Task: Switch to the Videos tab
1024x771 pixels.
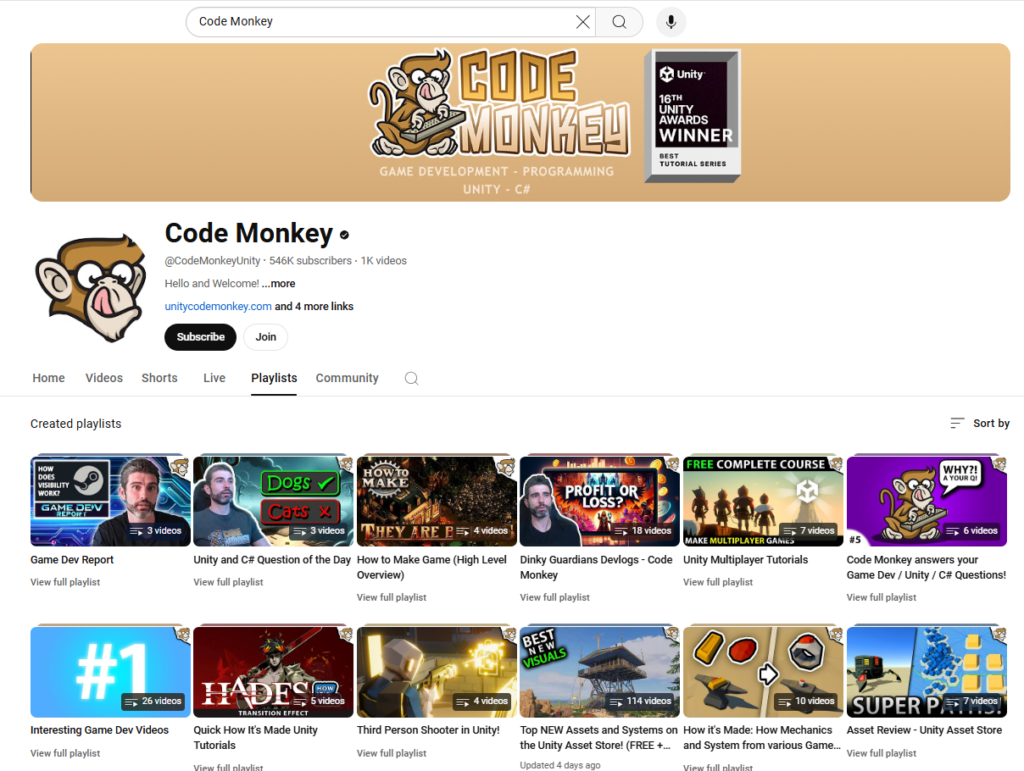Action: tap(104, 378)
